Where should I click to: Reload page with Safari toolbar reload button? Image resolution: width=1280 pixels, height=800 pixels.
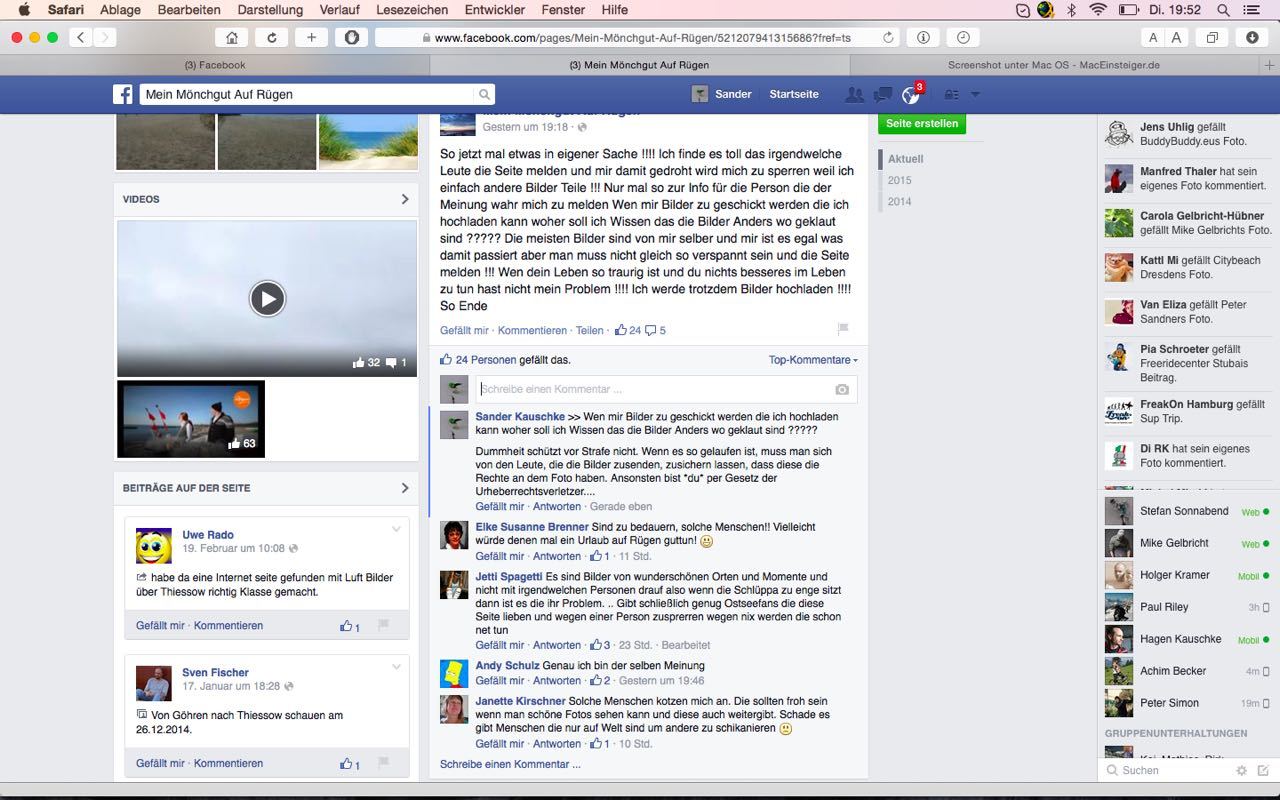click(271, 37)
